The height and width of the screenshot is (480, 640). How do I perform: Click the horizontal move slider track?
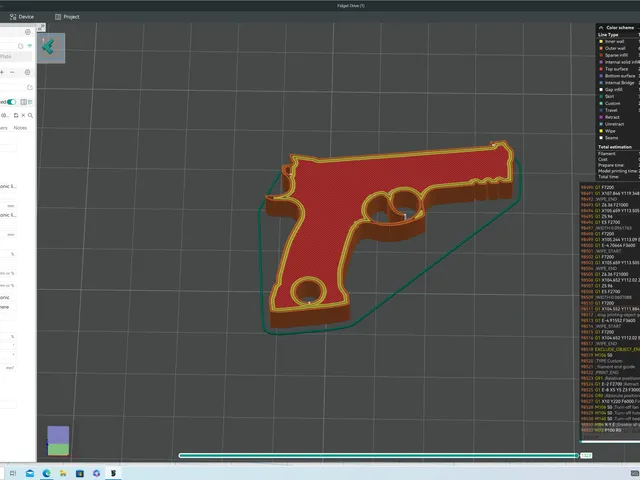[x=378, y=456]
